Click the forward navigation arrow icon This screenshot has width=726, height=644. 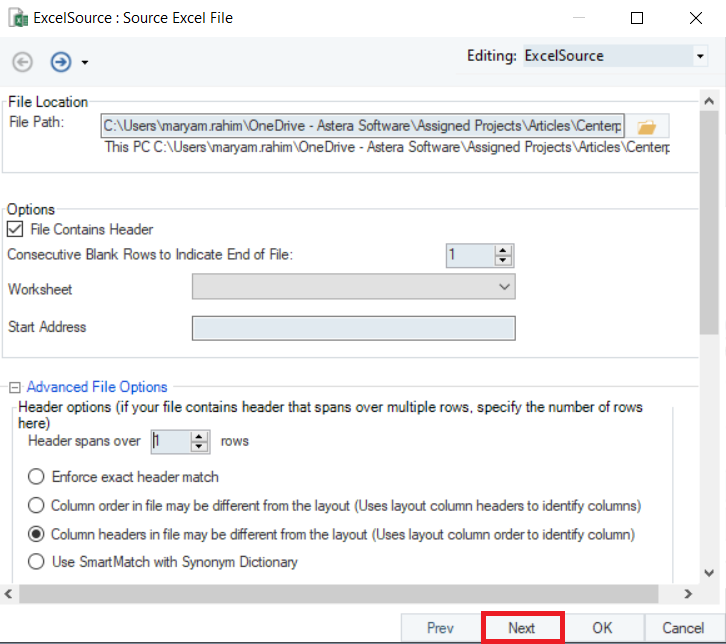pyautogui.click(x=60, y=62)
